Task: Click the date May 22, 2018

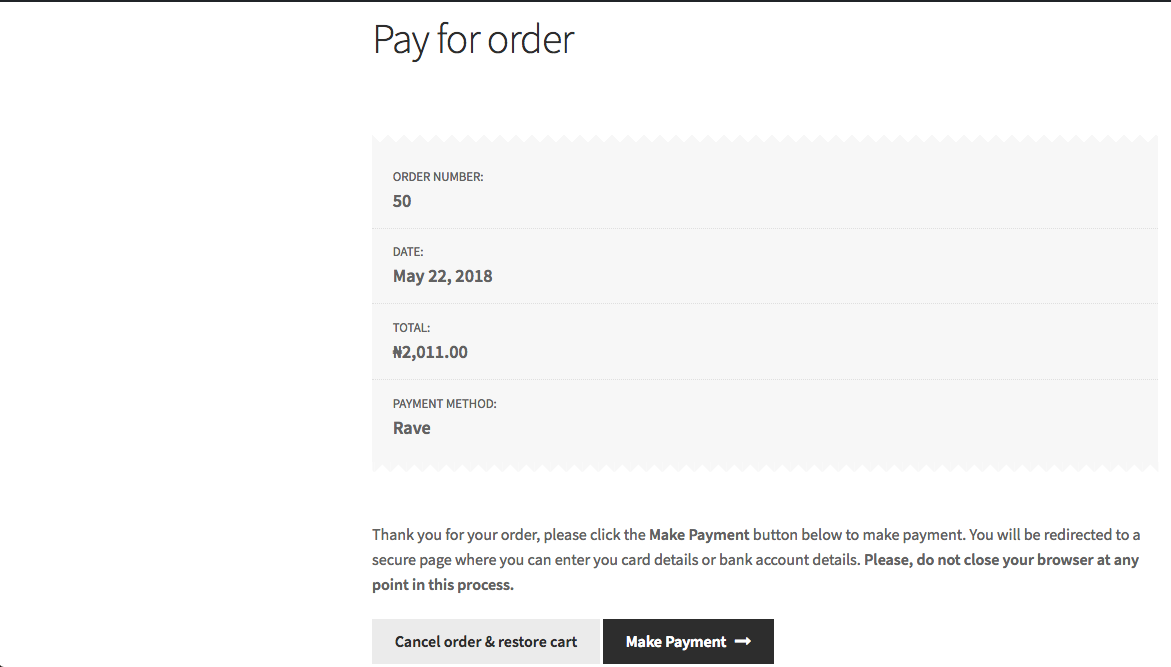Action: pos(442,276)
